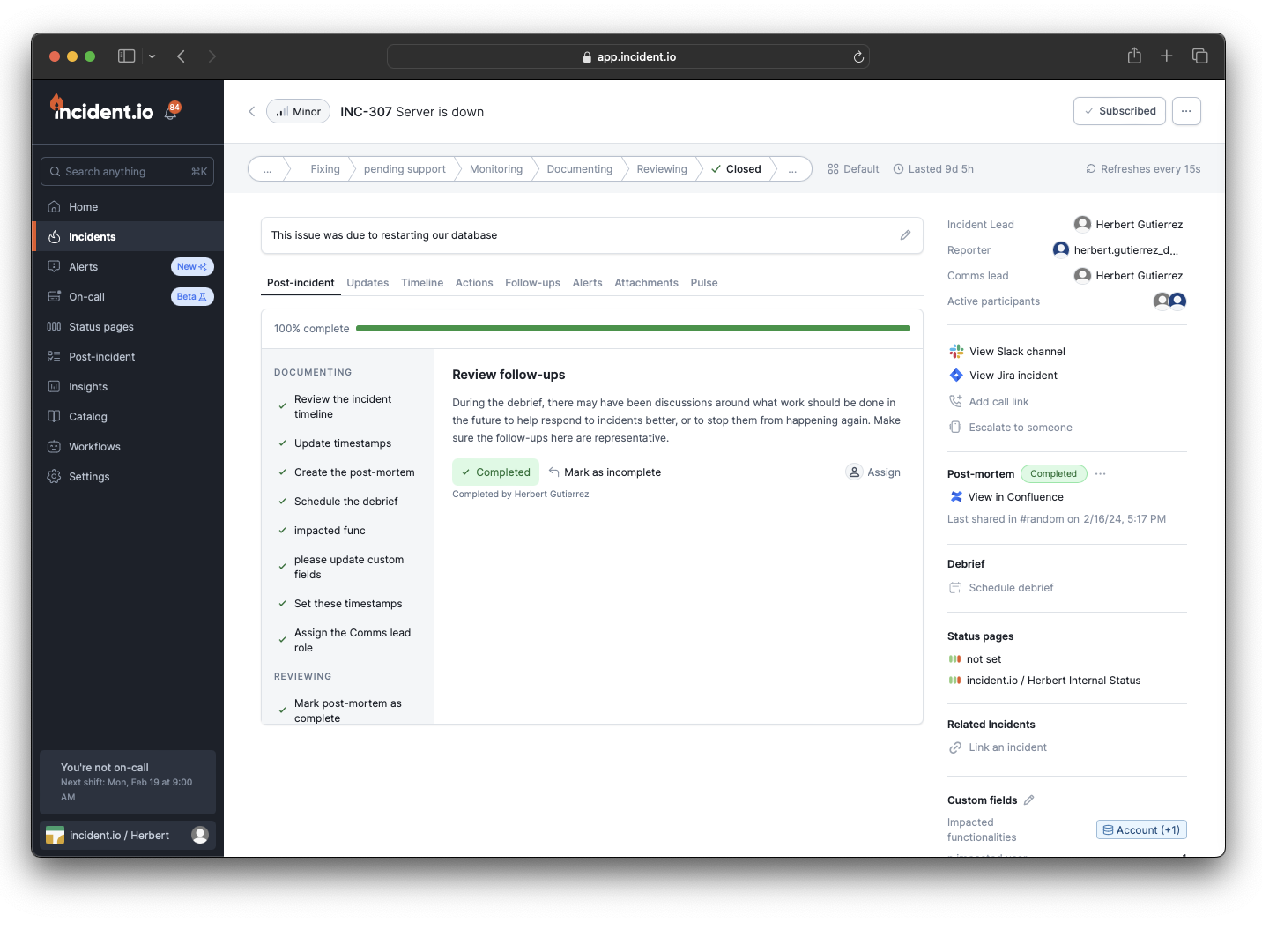Viewport: 1262px width, 952px height.
Task: Open notifications bell in sidebar header
Action: pyautogui.click(x=172, y=111)
